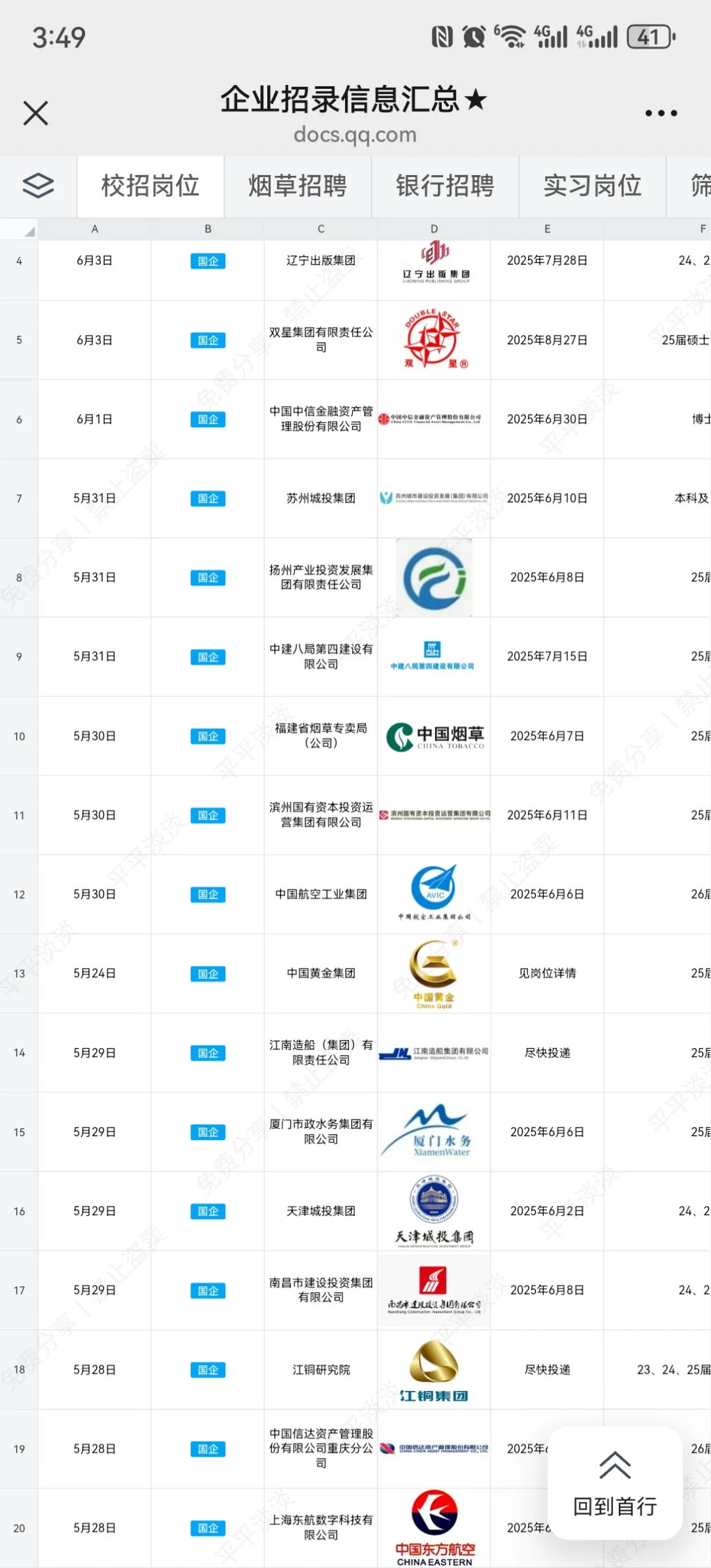Viewport: 711px width, 1568px height.
Task: Select the 江铜研究院 cell
Action: click(x=321, y=1370)
